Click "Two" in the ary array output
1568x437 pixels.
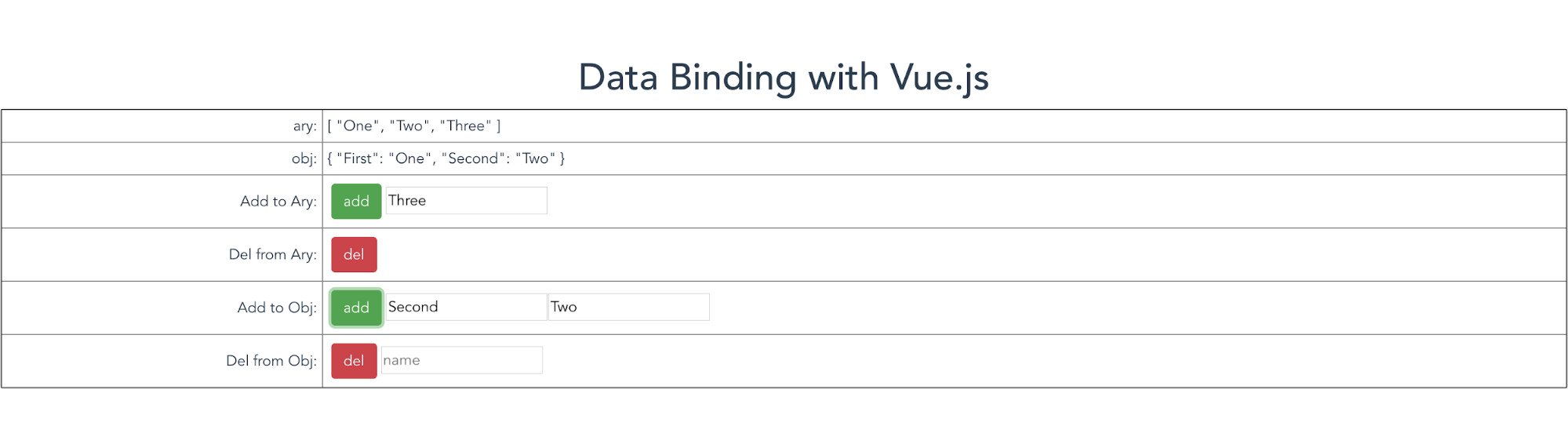click(x=409, y=126)
